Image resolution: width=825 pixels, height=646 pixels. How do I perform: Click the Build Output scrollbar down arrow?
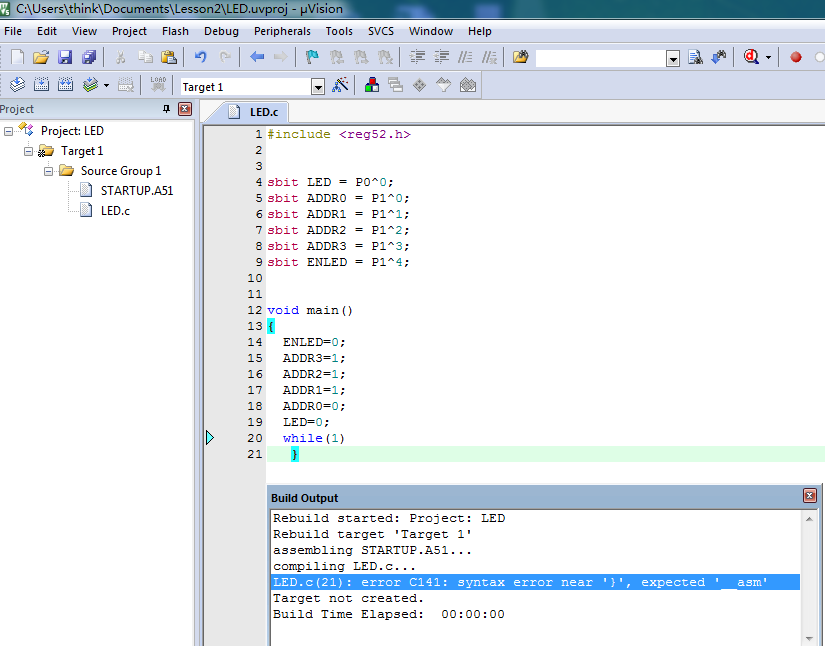point(809,639)
